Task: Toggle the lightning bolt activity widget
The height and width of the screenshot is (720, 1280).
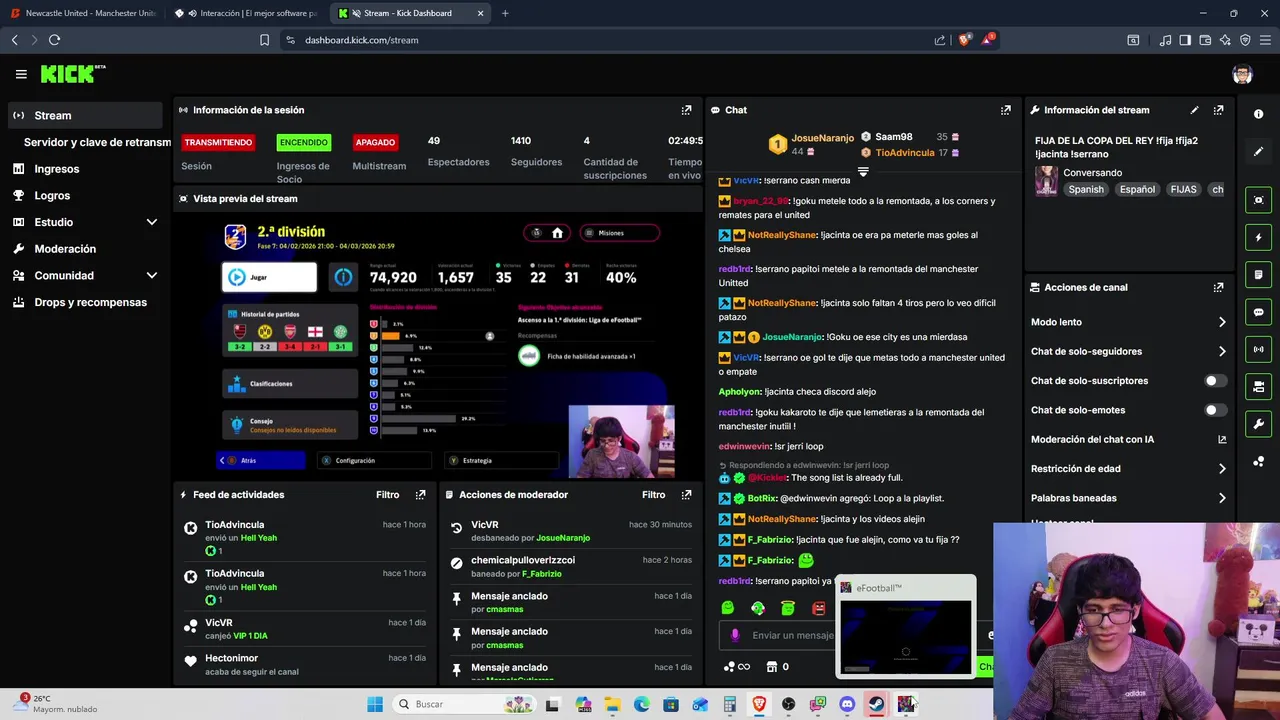Action: [x=1258, y=237]
